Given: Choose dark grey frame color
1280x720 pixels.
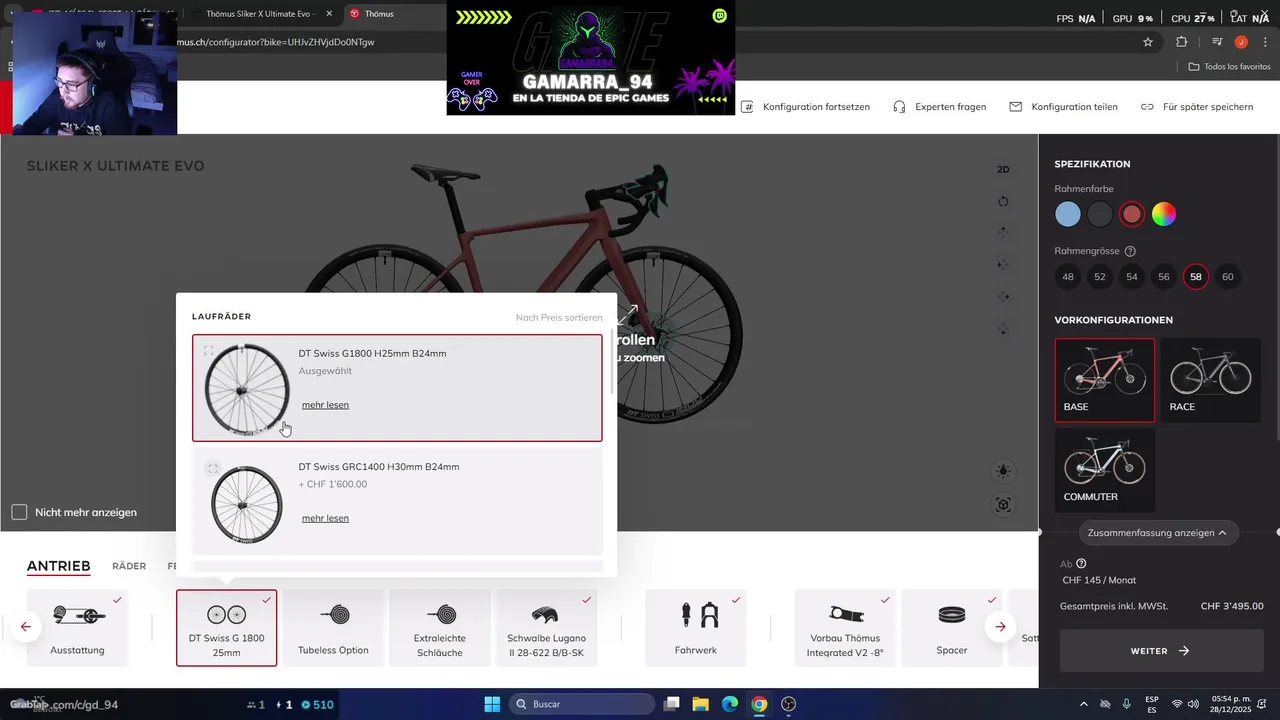Looking at the screenshot, I should (1100, 214).
